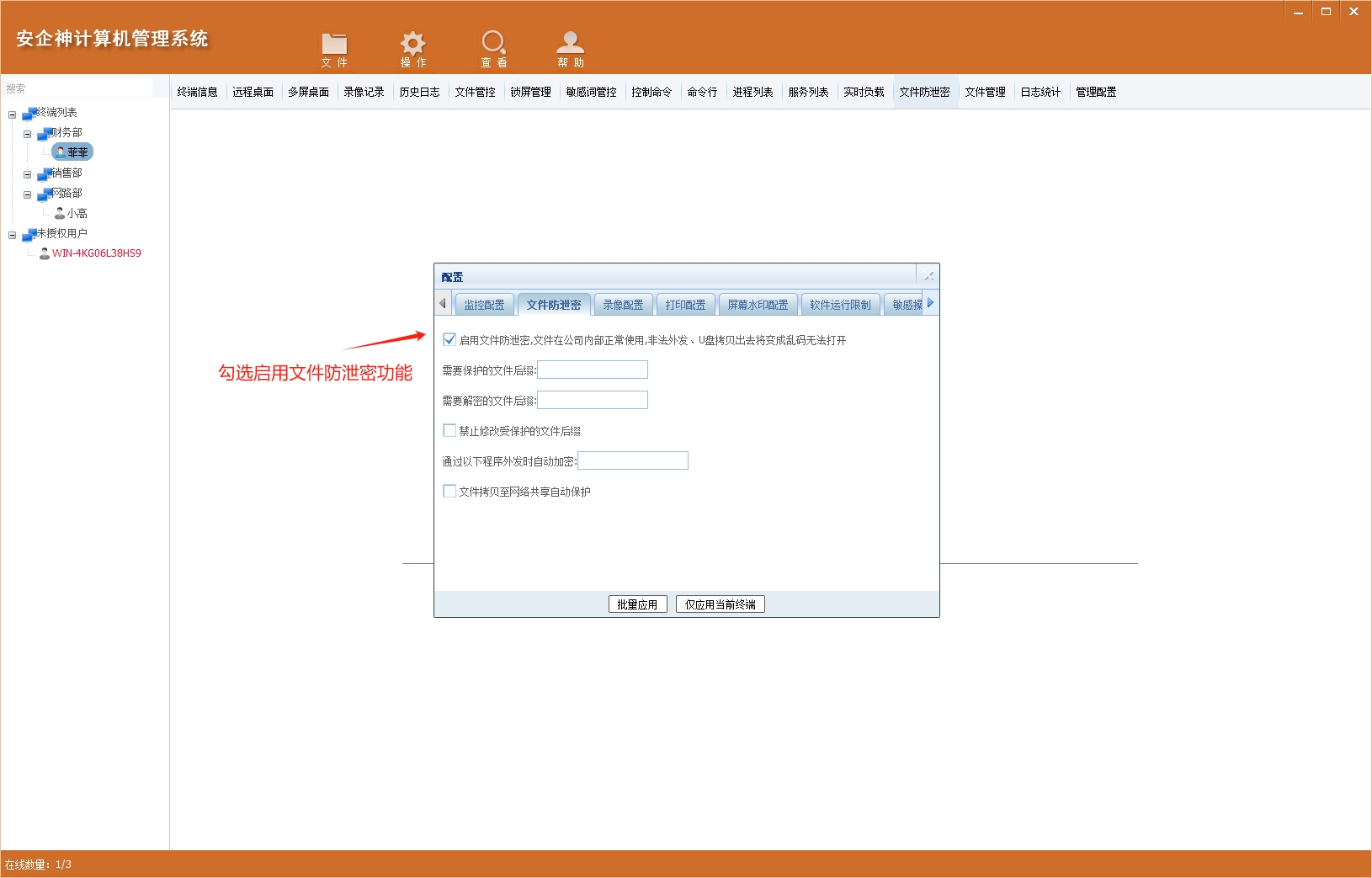Focus the 需要保护的文件后缀 input field

click(x=593, y=370)
